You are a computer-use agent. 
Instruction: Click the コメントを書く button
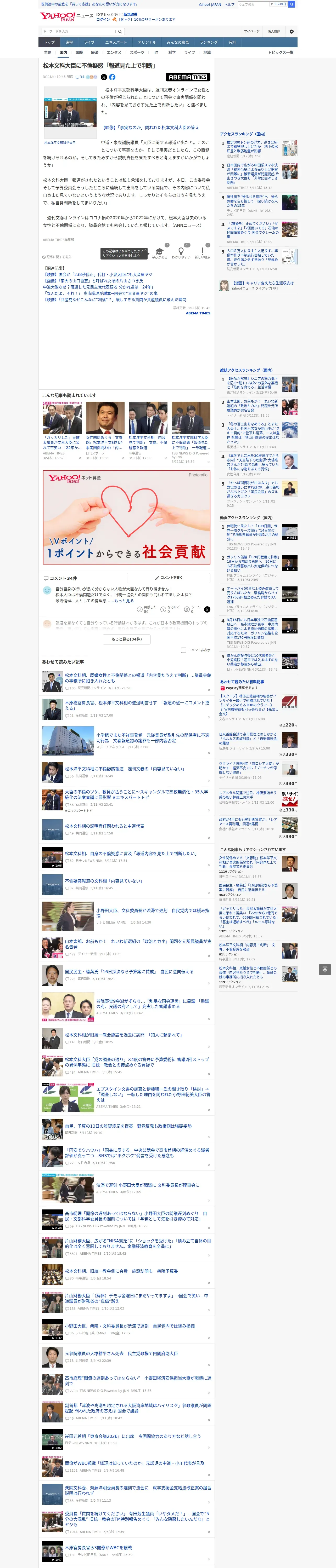point(168,578)
